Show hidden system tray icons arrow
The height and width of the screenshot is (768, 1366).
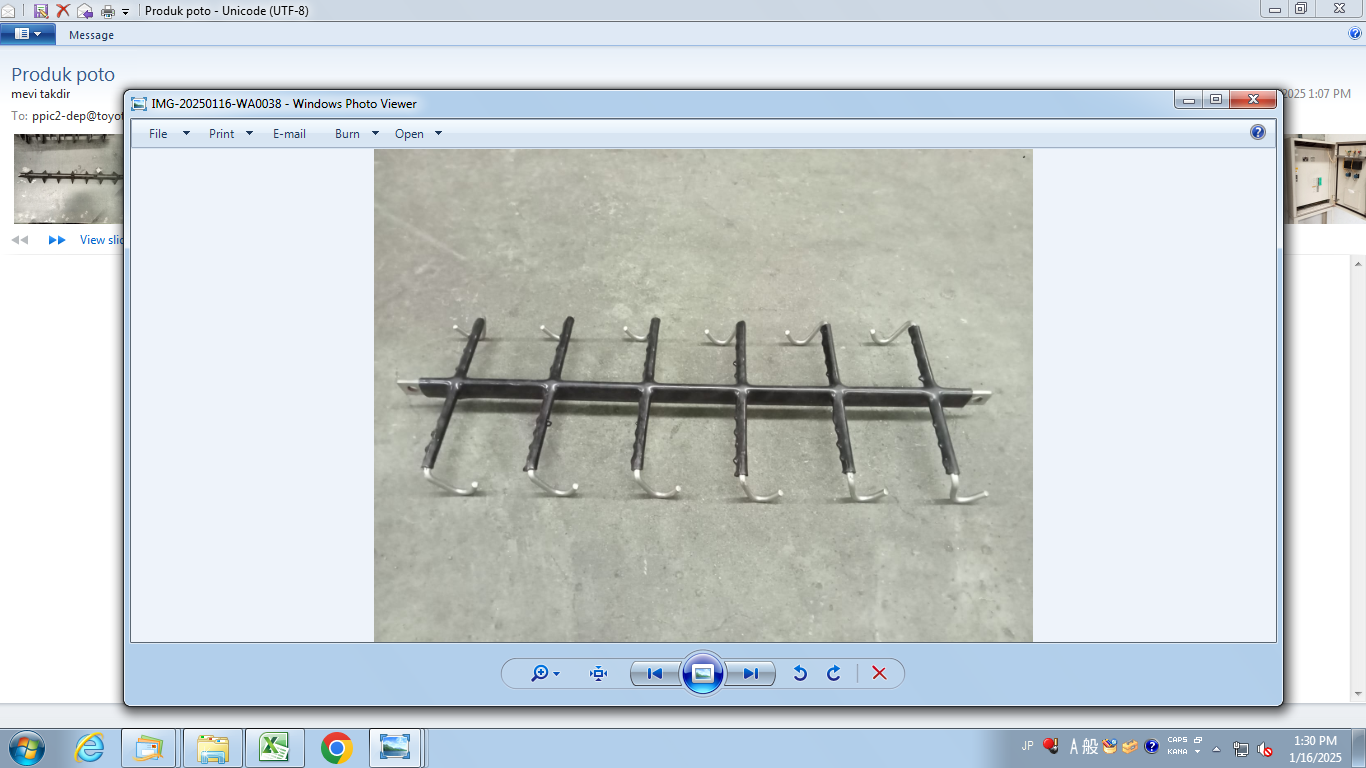point(1217,748)
